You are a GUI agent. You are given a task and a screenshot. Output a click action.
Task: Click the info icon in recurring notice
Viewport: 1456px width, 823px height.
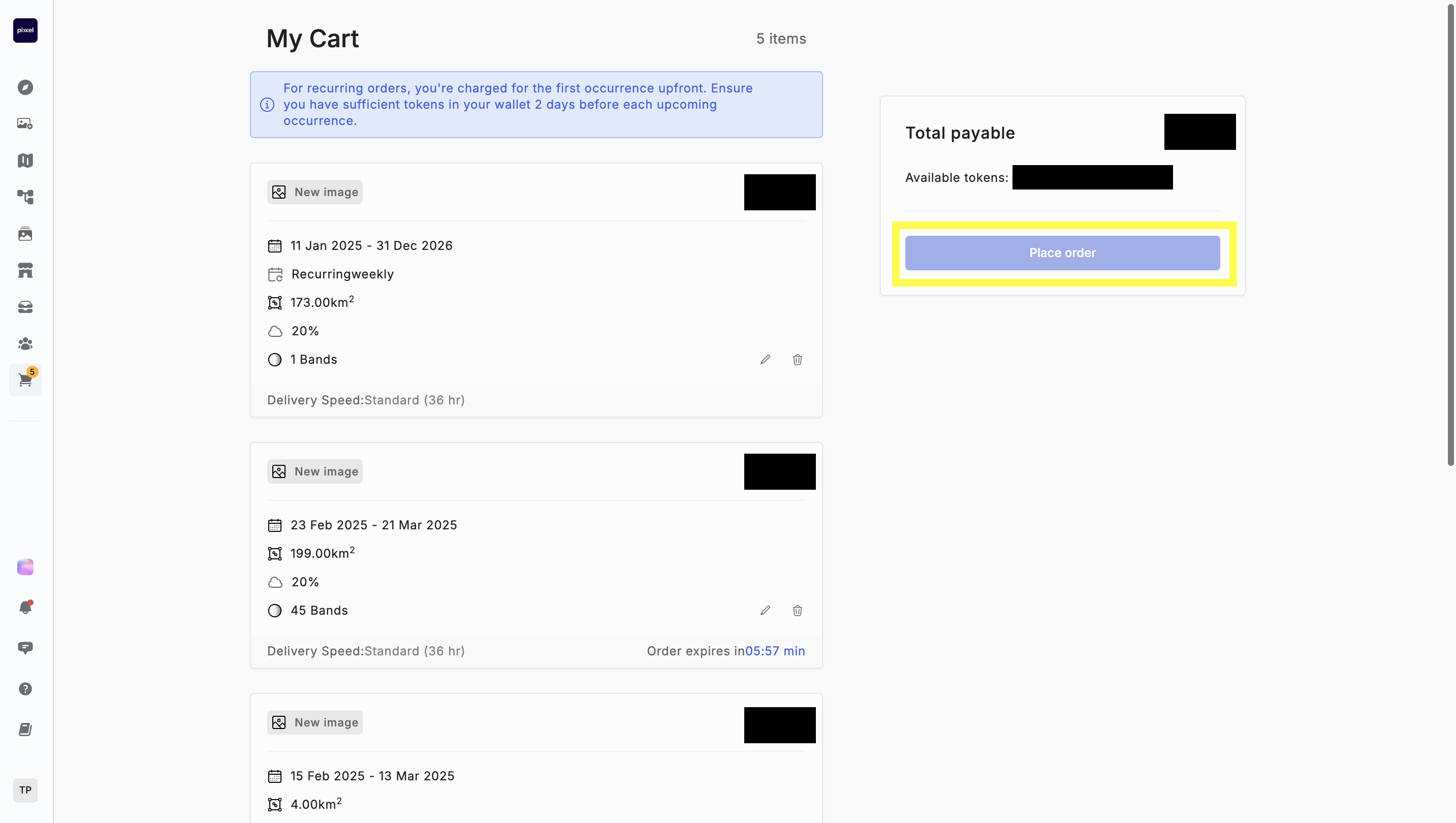coord(267,105)
